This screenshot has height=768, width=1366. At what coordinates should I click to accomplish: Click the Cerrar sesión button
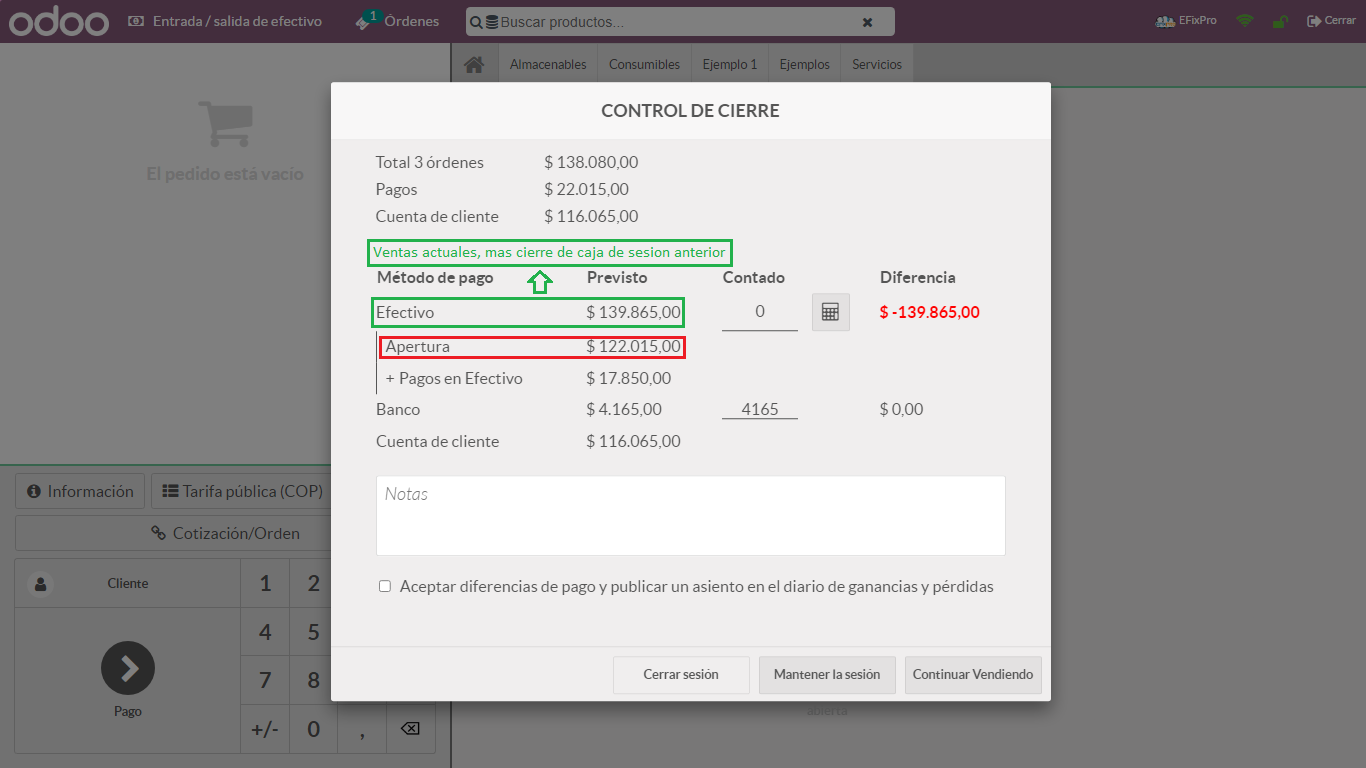pos(680,675)
